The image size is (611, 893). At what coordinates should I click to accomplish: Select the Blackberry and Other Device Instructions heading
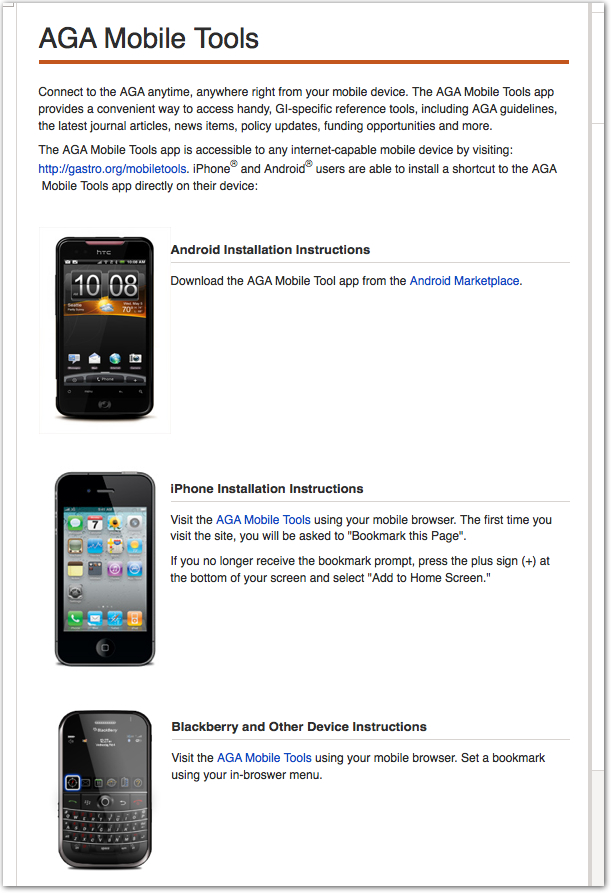(x=299, y=727)
